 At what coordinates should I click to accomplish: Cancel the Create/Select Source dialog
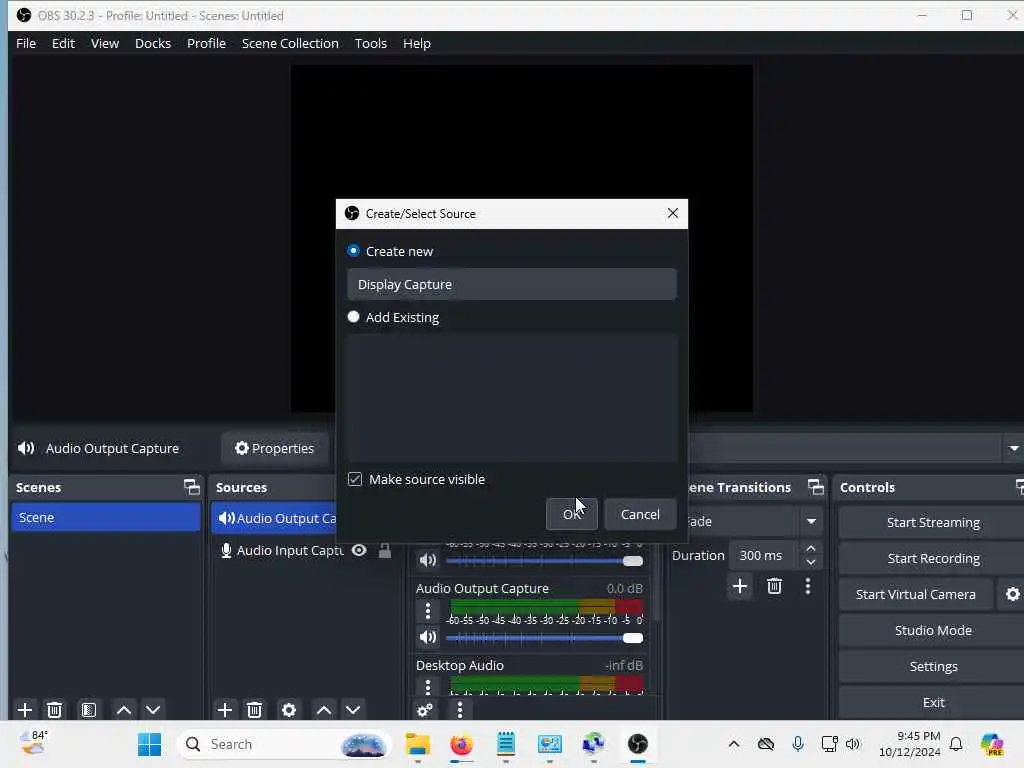(640, 514)
